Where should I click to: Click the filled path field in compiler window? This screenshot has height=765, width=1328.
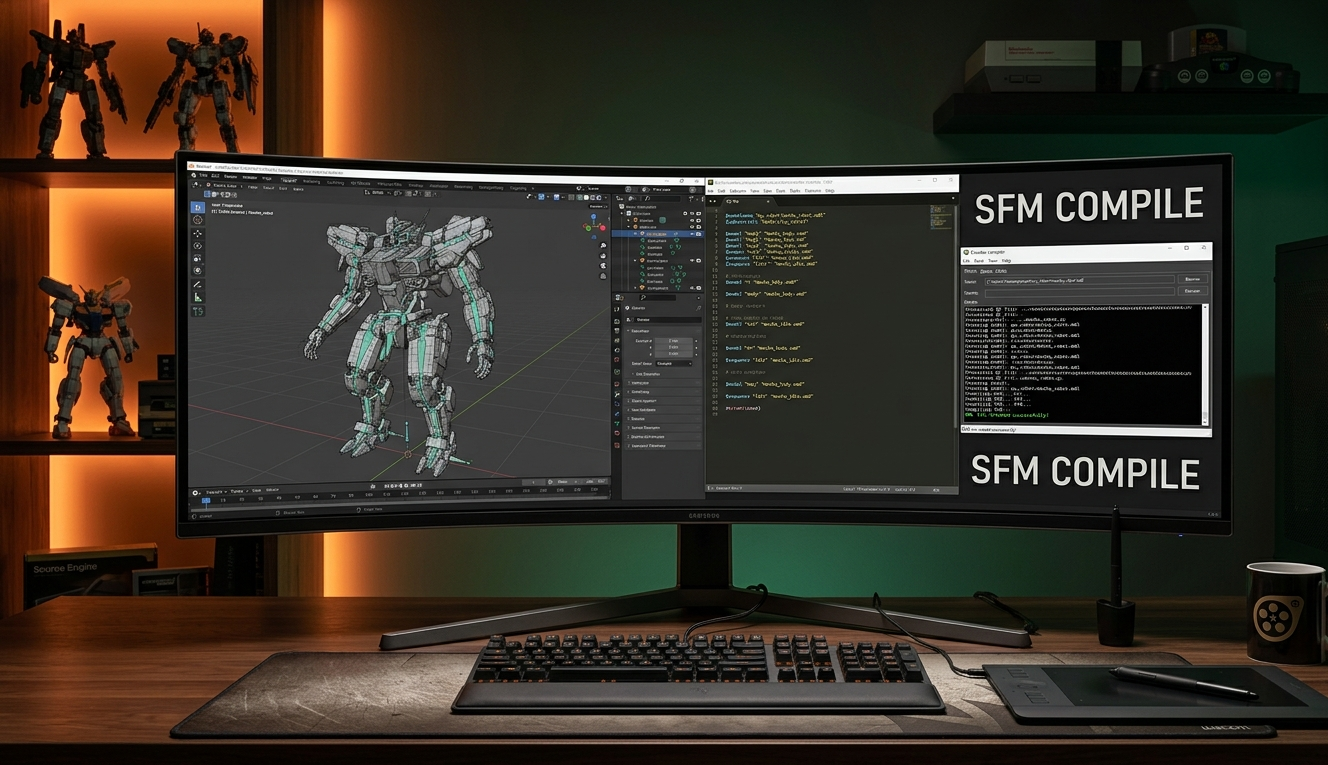click(x=1080, y=279)
